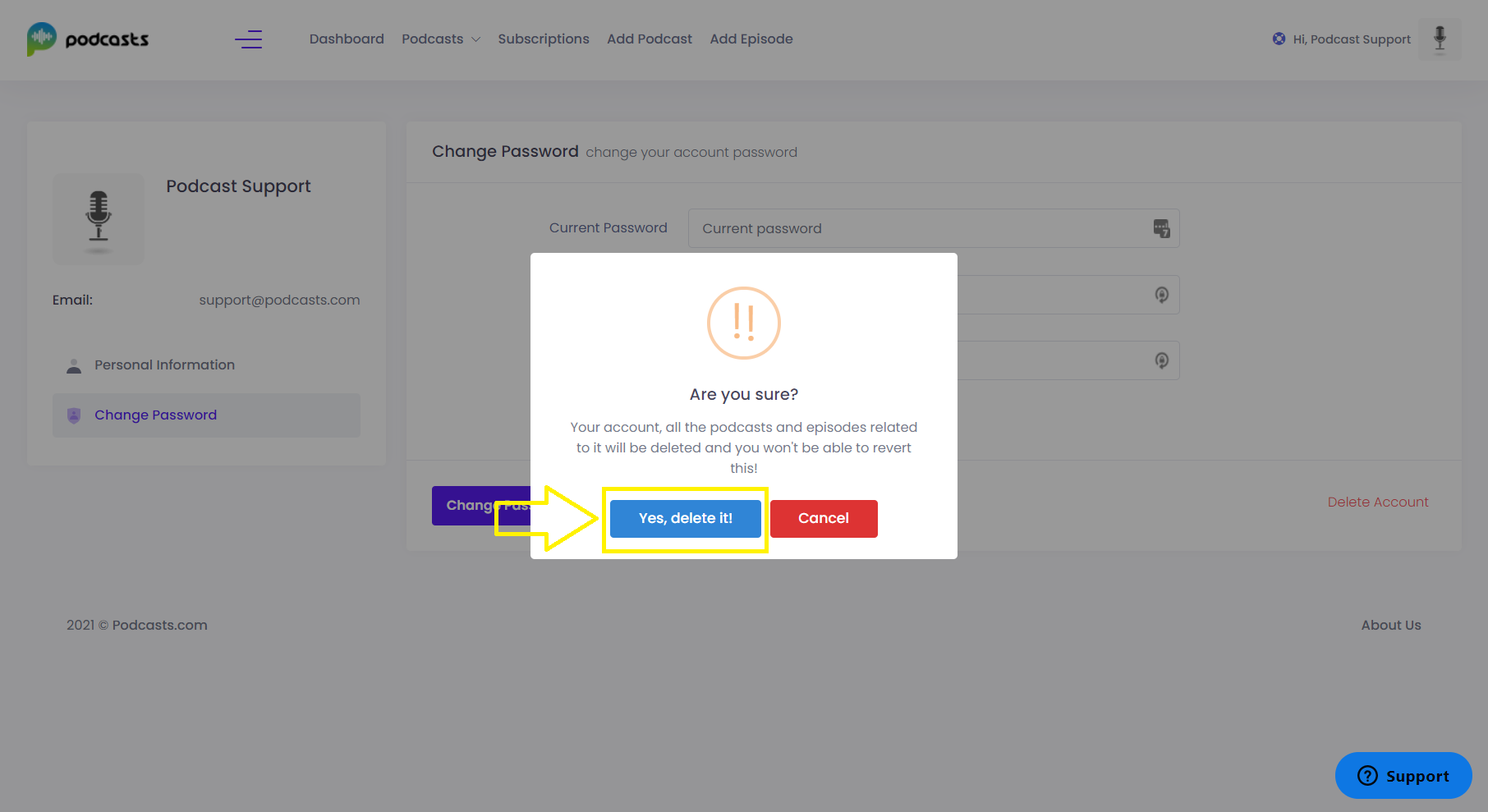Viewport: 1488px width, 812px height.
Task: Toggle the hamburger sidebar menu icon
Action: coord(248,39)
